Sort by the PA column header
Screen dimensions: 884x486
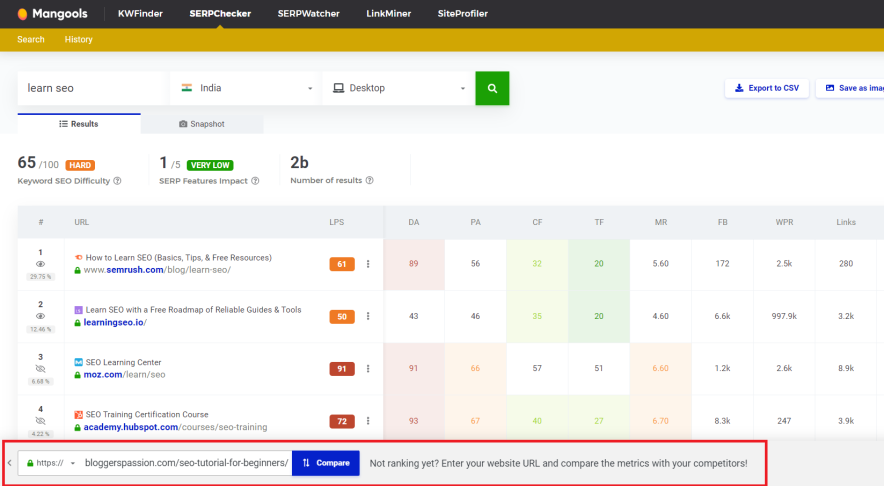point(475,222)
